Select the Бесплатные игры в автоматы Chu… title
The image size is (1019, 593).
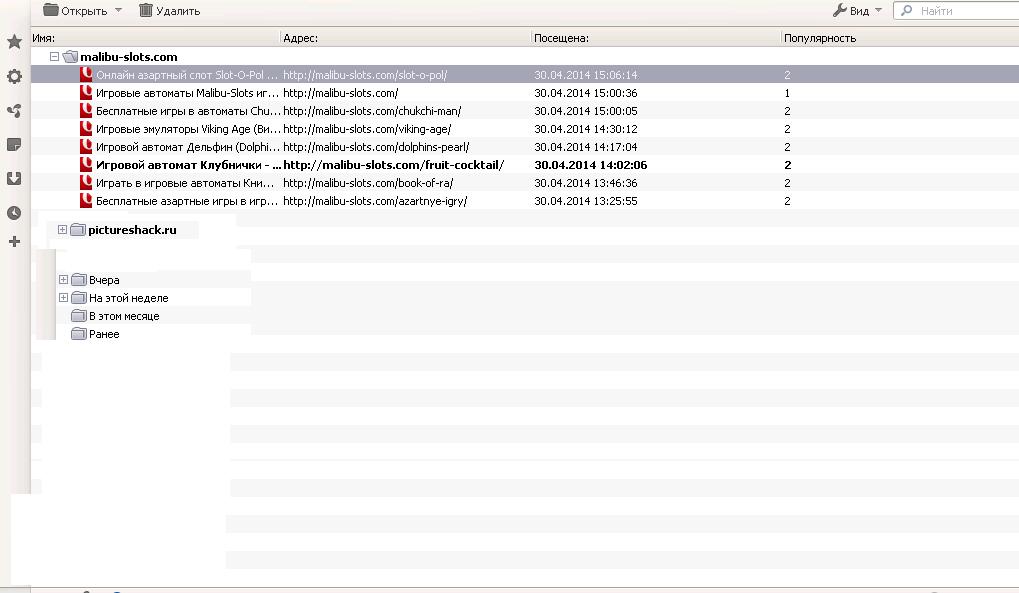188,111
